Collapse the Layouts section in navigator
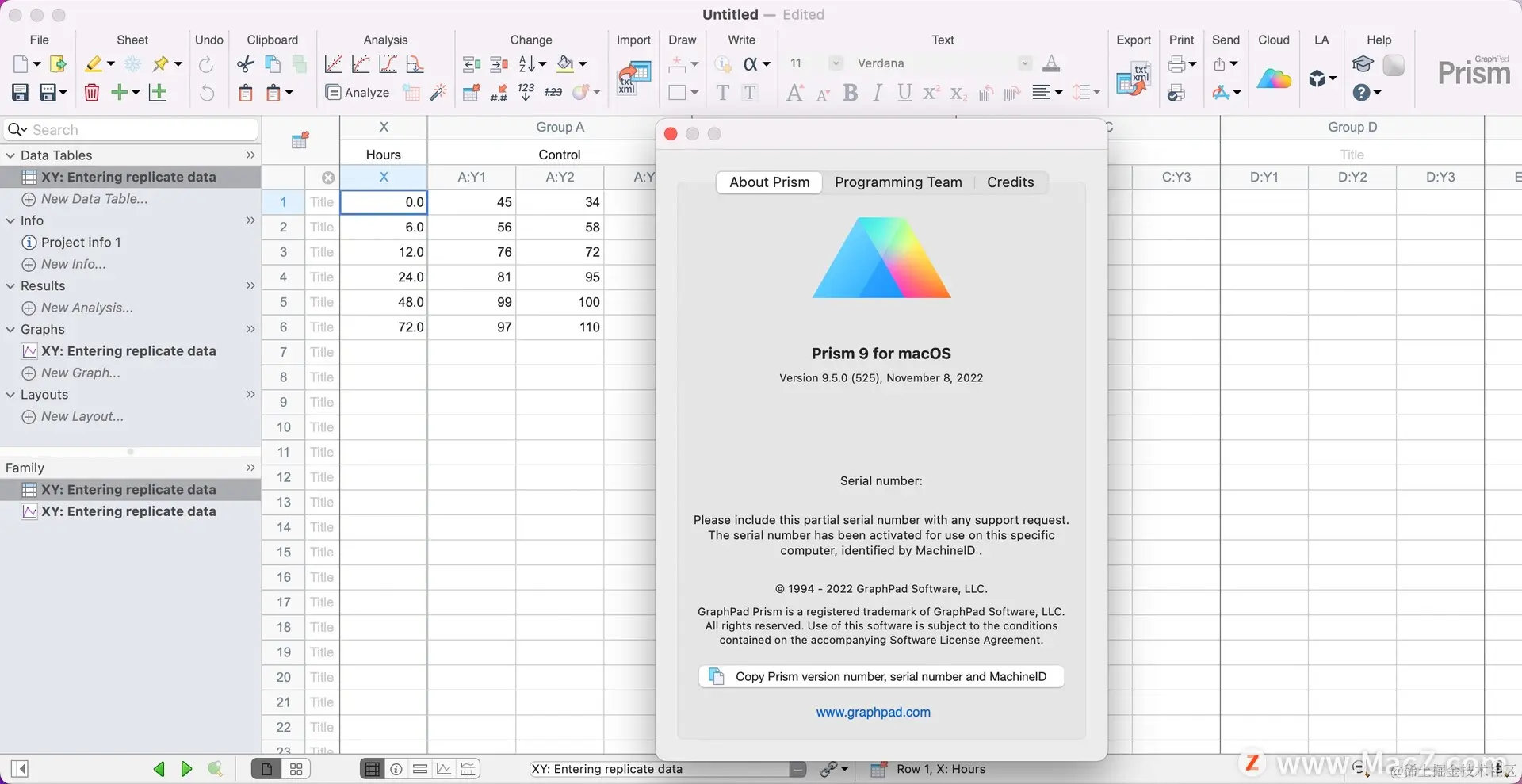This screenshot has width=1522, height=784. (x=10, y=395)
